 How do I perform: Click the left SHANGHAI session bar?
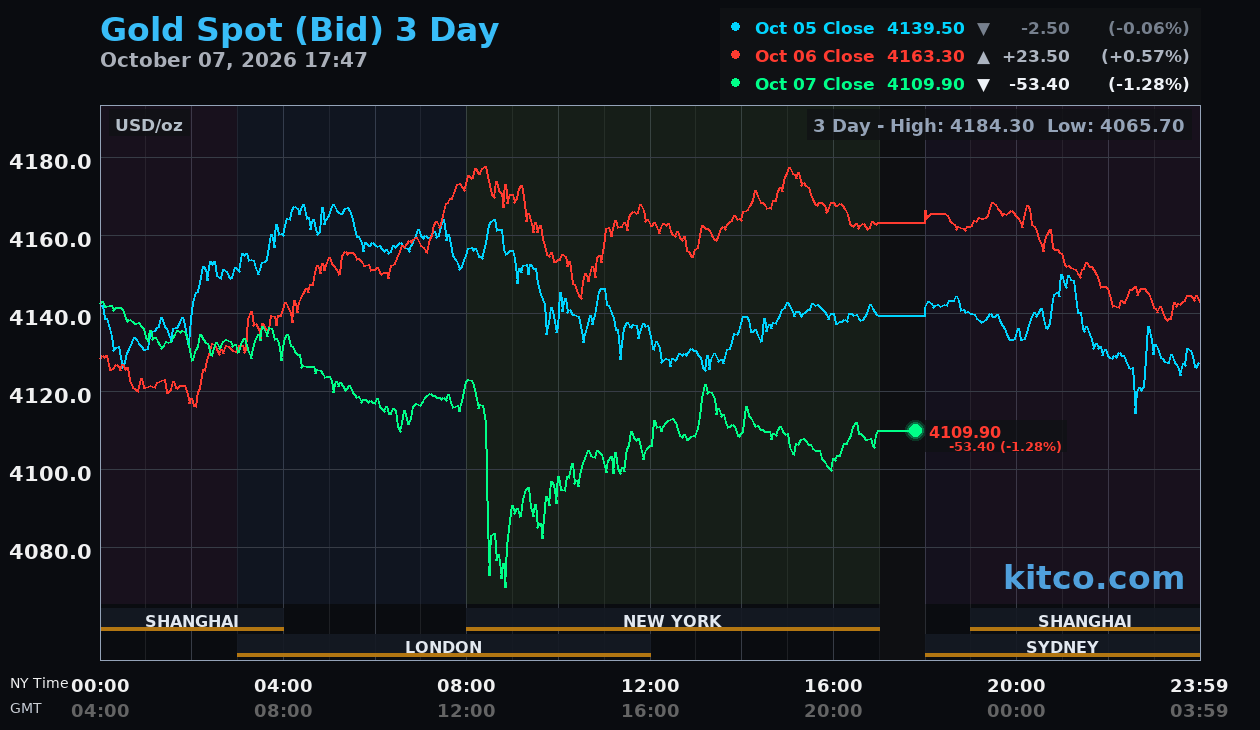pyautogui.click(x=192, y=620)
